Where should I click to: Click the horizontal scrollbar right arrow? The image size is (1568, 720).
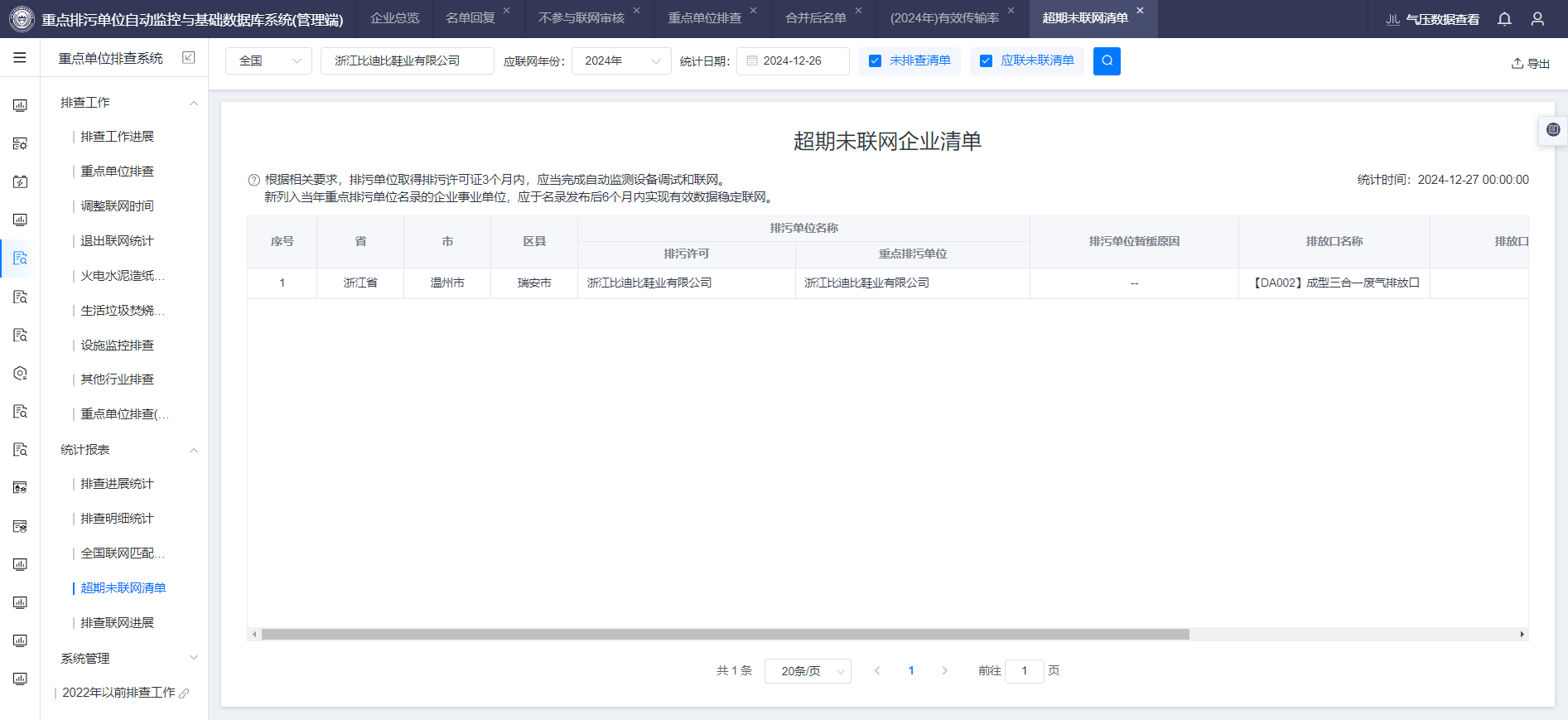pos(1522,635)
